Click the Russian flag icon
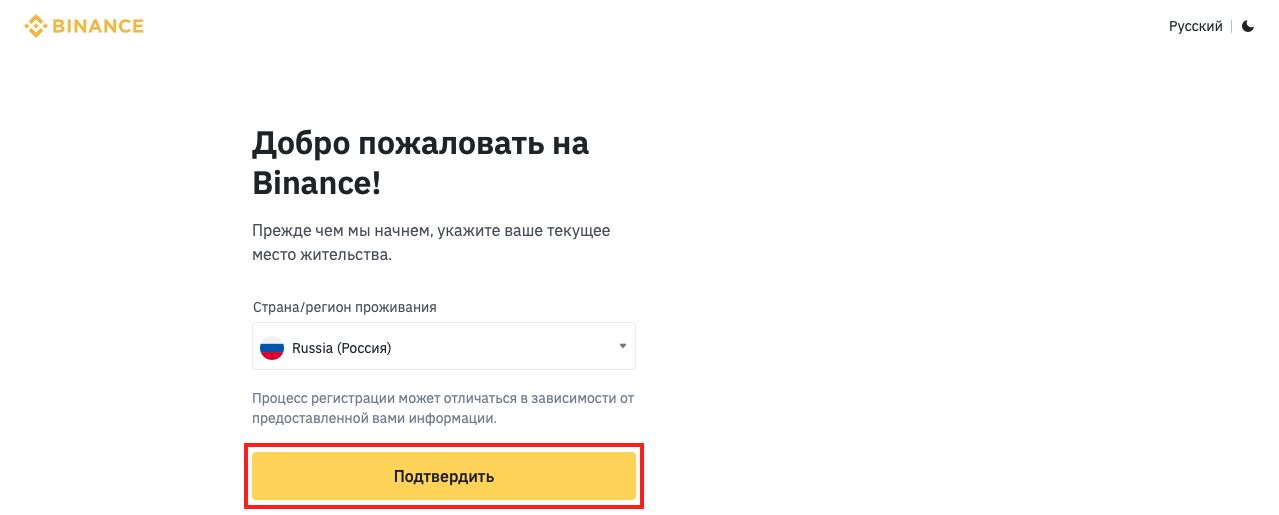Viewport: 1279px width, 515px height. (x=271, y=348)
